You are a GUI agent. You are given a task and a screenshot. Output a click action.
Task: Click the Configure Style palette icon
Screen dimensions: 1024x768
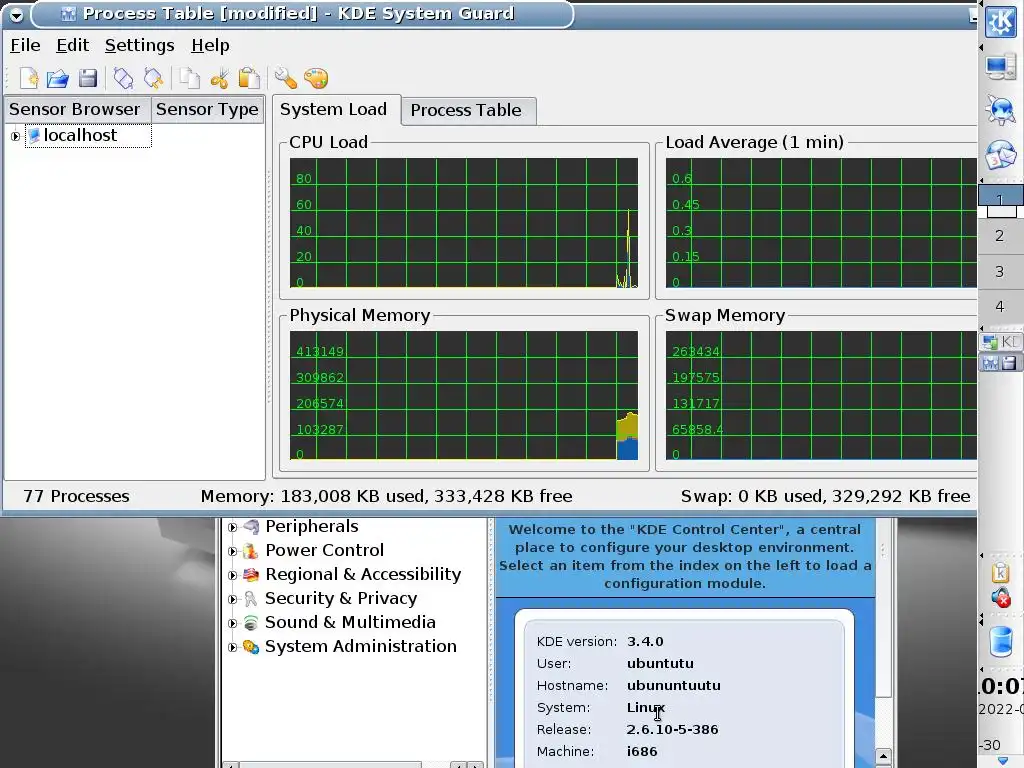coord(316,78)
